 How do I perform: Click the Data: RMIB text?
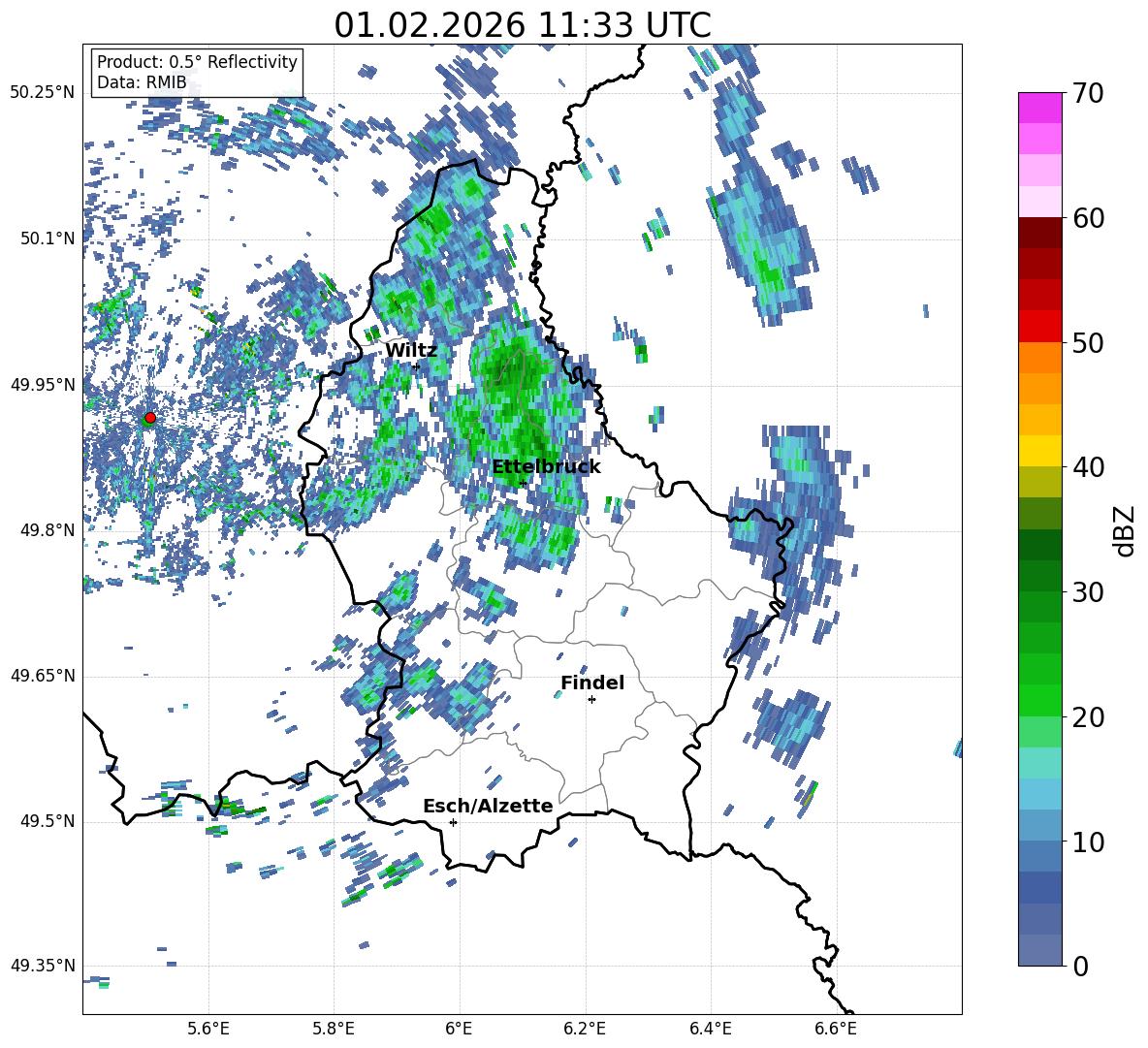[142, 82]
